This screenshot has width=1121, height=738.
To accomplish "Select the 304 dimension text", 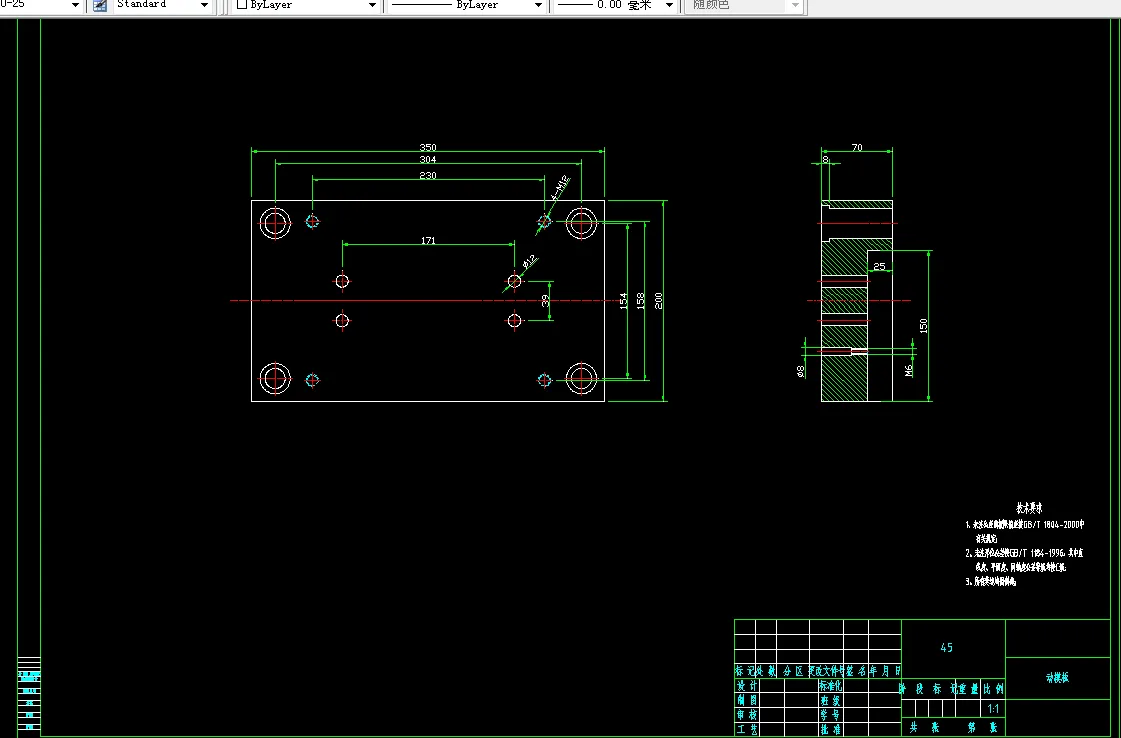I will click(x=428, y=159).
